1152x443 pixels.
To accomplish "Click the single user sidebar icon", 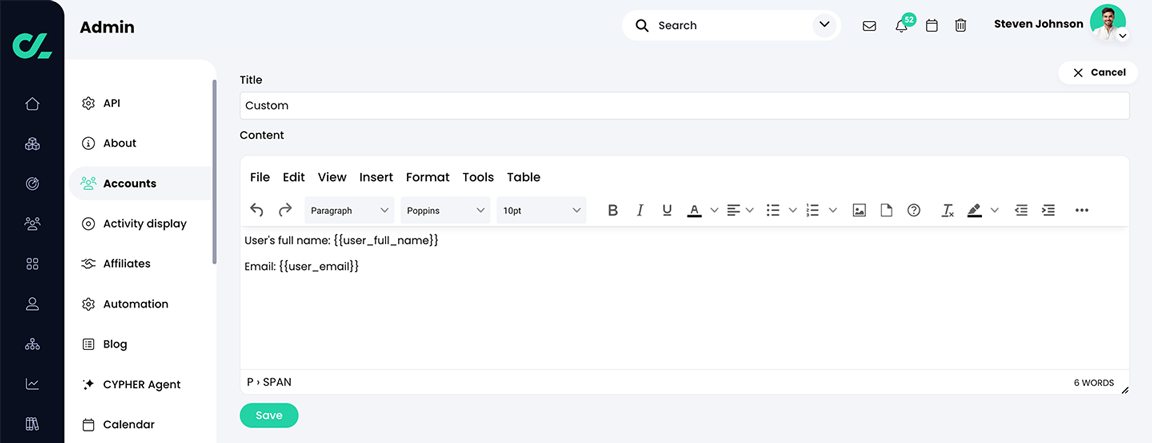I will coord(32,303).
